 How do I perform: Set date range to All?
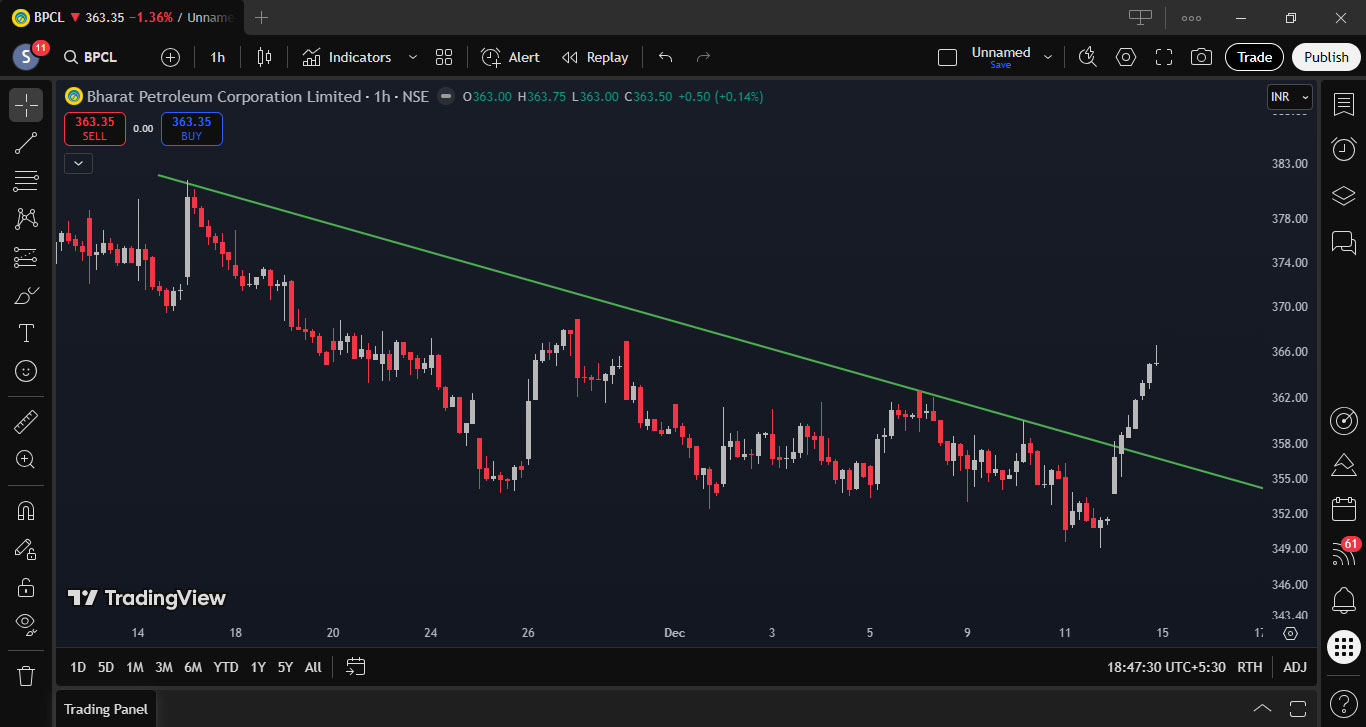pyautogui.click(x=313, y=667)
